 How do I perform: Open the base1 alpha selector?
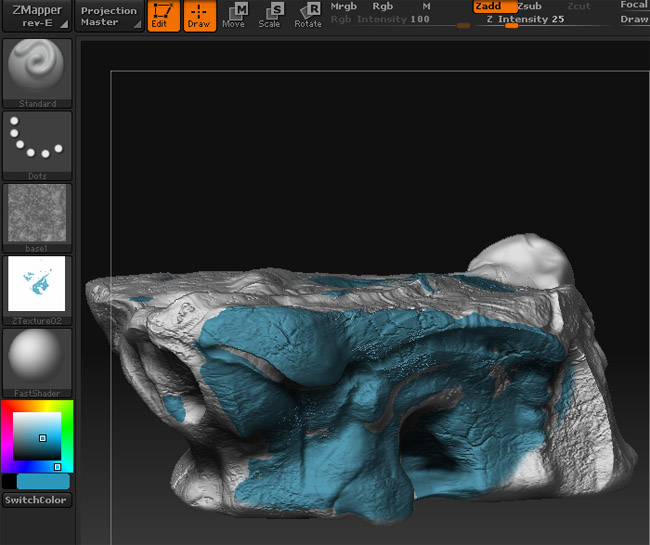(37, 213)
